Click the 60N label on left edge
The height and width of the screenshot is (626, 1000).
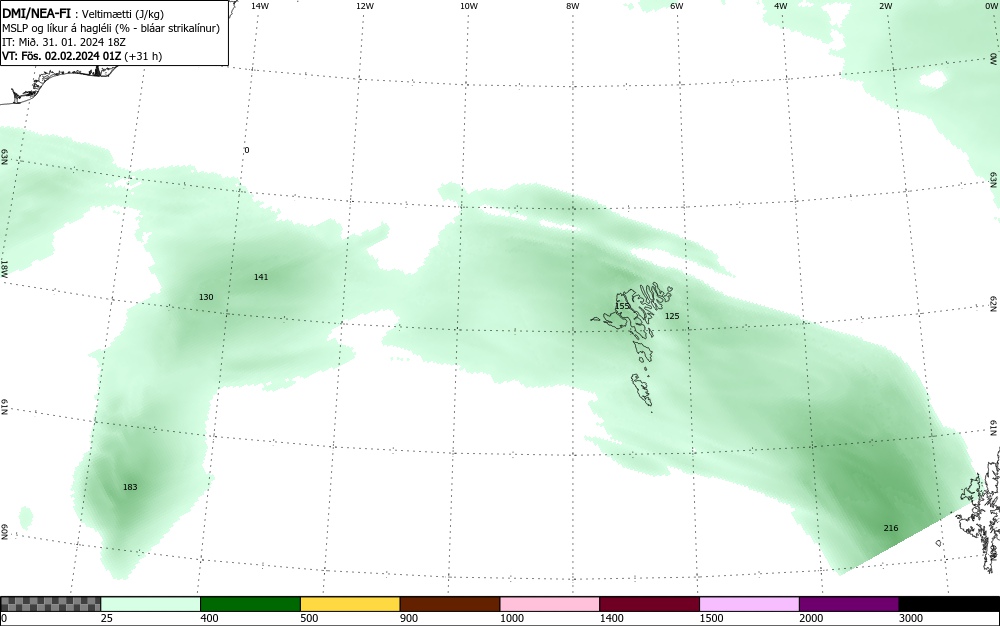4,532
